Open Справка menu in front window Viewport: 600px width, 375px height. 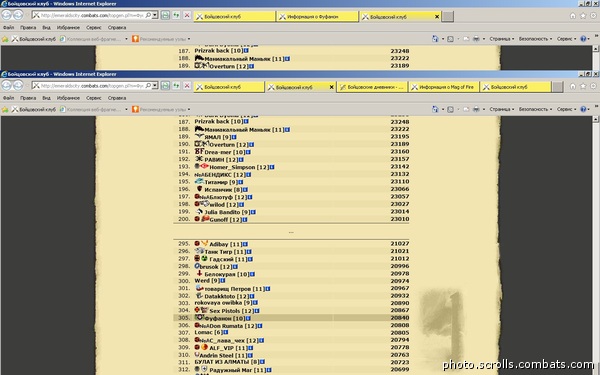[117, 98]
